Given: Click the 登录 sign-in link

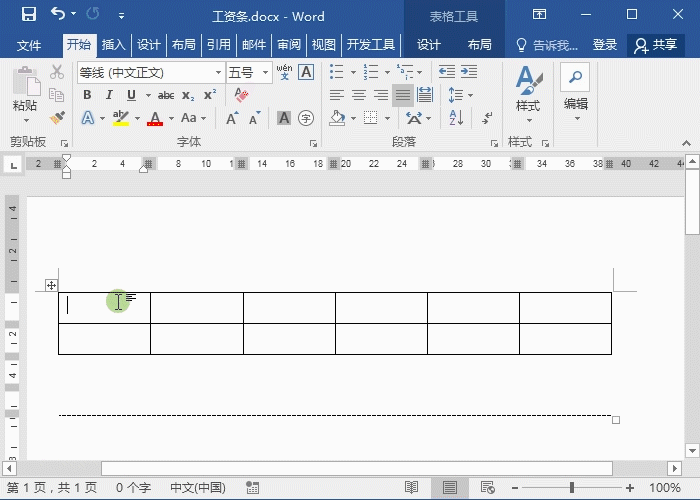Looking at the screenshot, I should click(604, 45).
